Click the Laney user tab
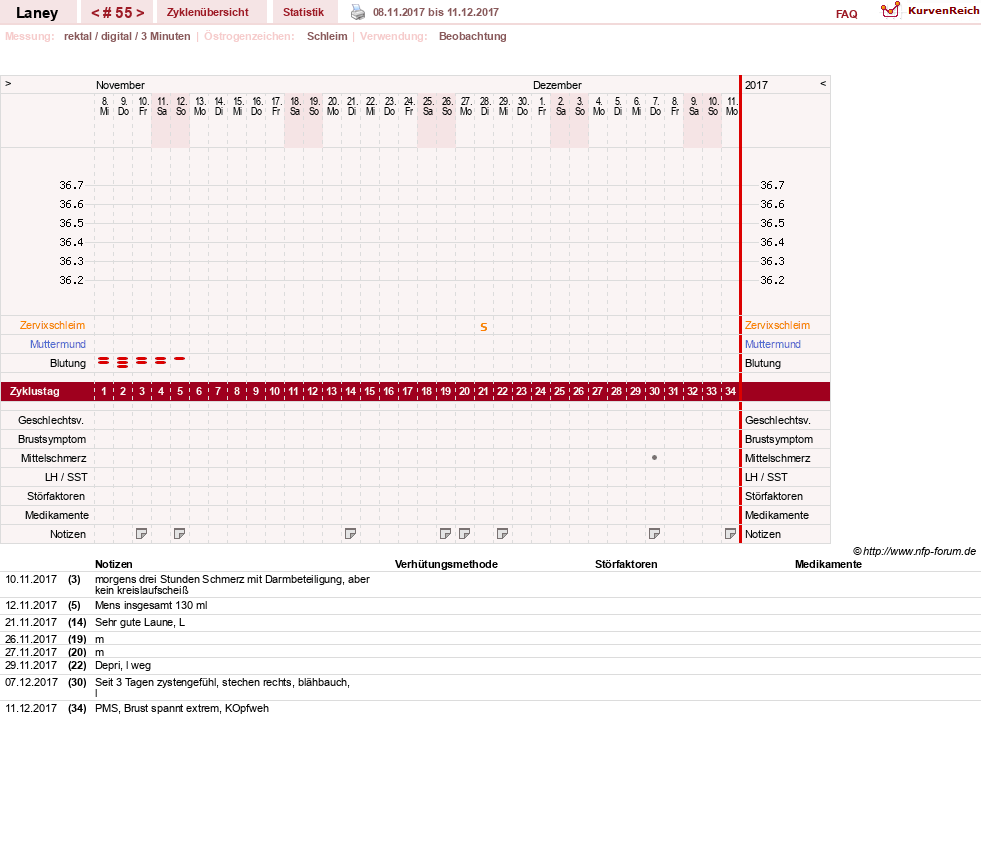This screenshot has height=851, width=981. tap(37, 12)
